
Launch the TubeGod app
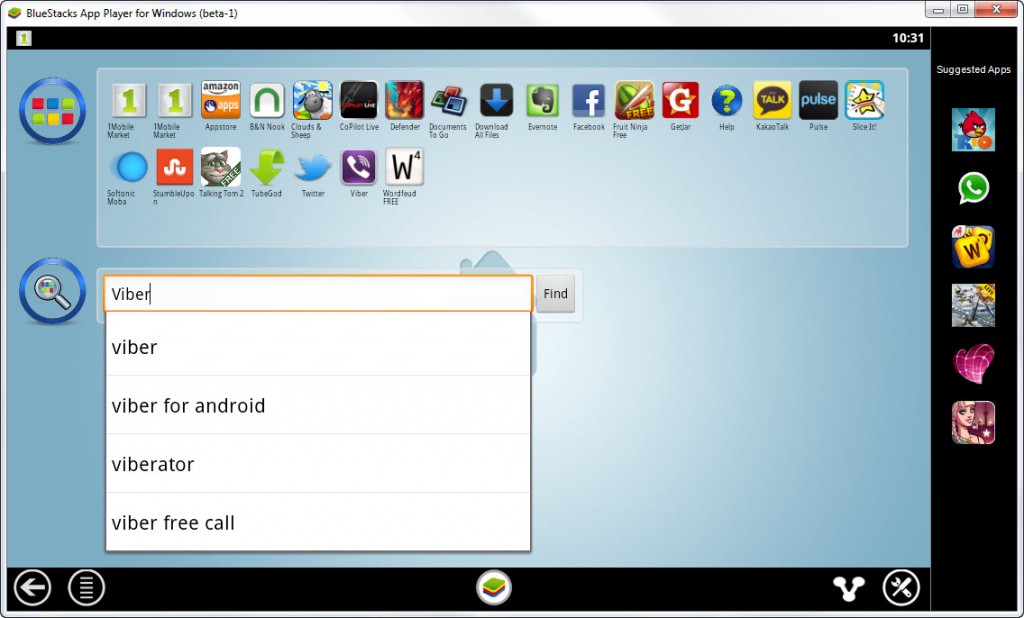point(267,167)
